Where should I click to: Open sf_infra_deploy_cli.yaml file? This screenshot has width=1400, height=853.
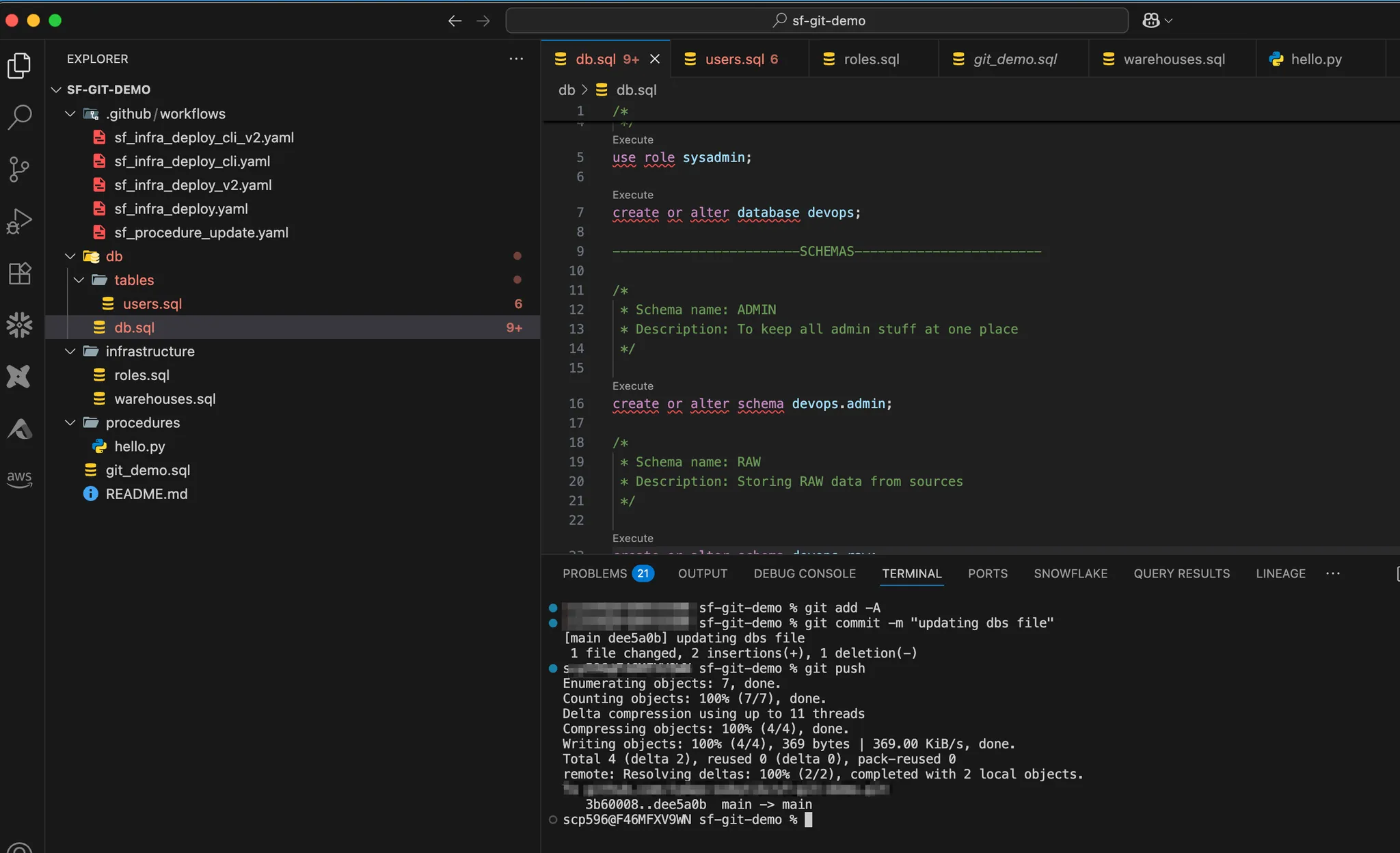pos(192,161)
